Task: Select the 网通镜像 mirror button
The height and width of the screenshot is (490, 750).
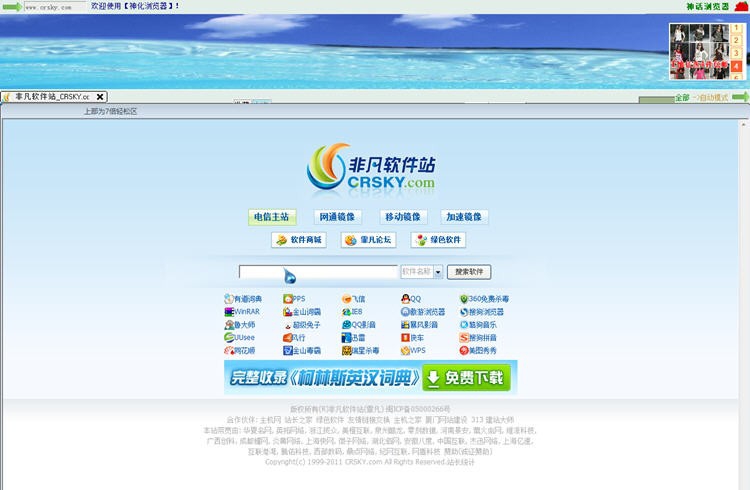Action: tap(337, 217)
